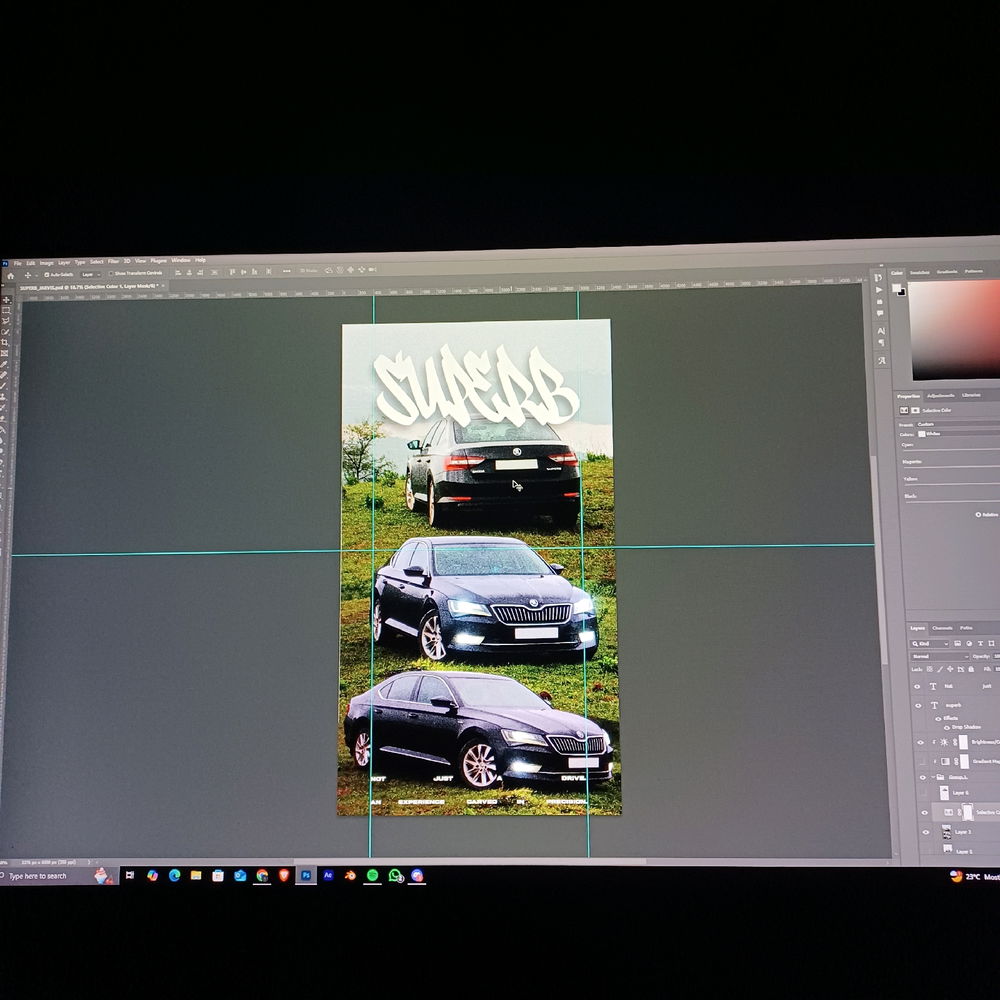The height and width of the screenshot is (1000, 1000).
Task: Filter layers by type layers icon
Action: pos(980,643)
